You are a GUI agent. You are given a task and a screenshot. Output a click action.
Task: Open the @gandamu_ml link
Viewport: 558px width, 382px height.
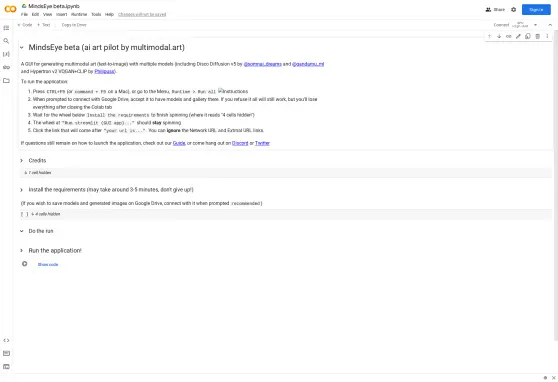[x=308, y=64]
